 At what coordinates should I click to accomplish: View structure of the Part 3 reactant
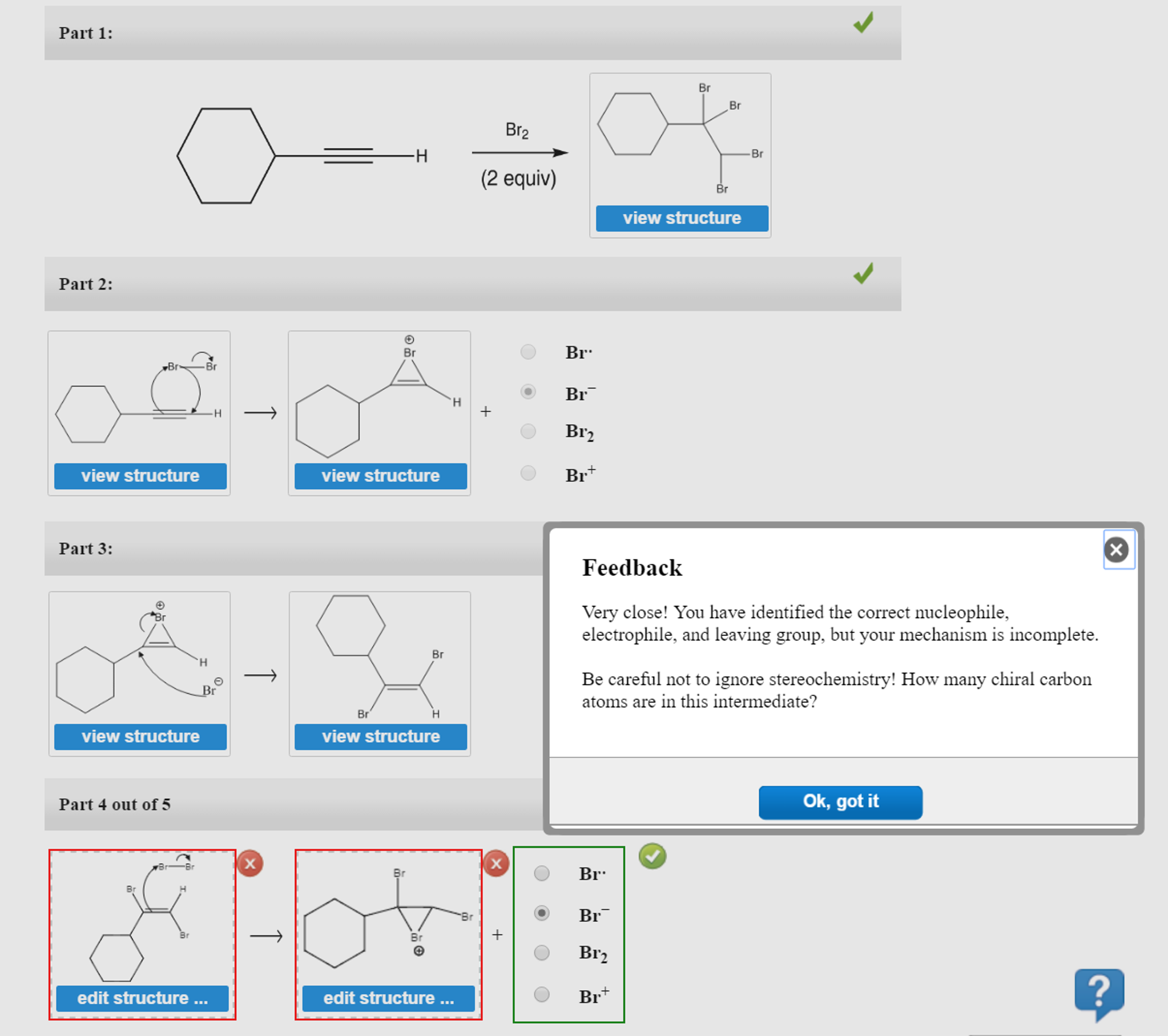[140, 736]
